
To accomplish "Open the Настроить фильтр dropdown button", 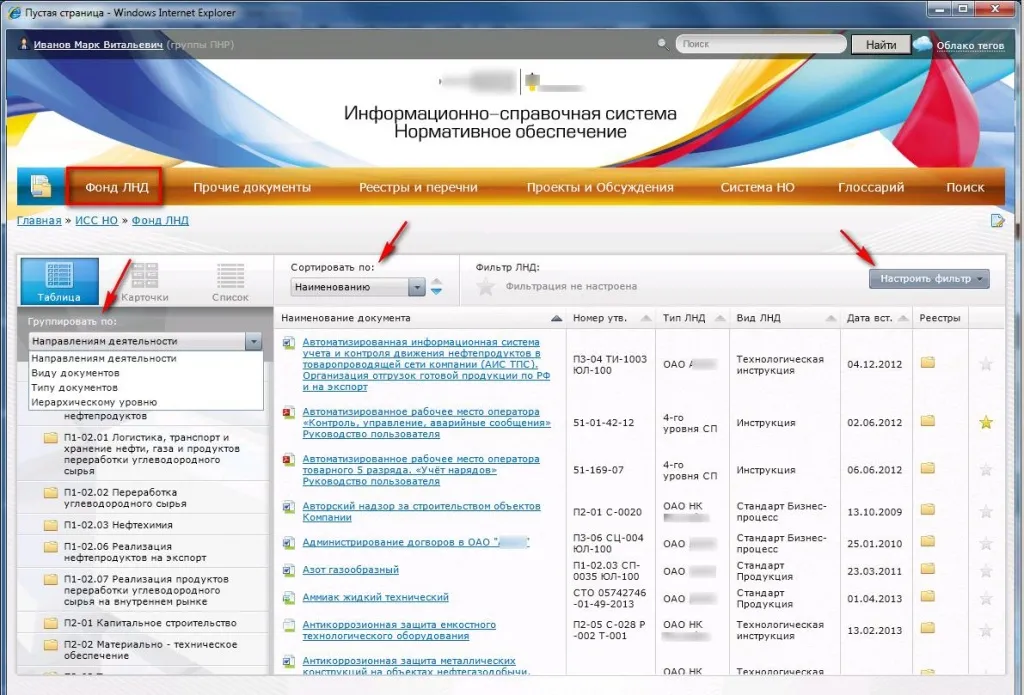I will (929, 279).
